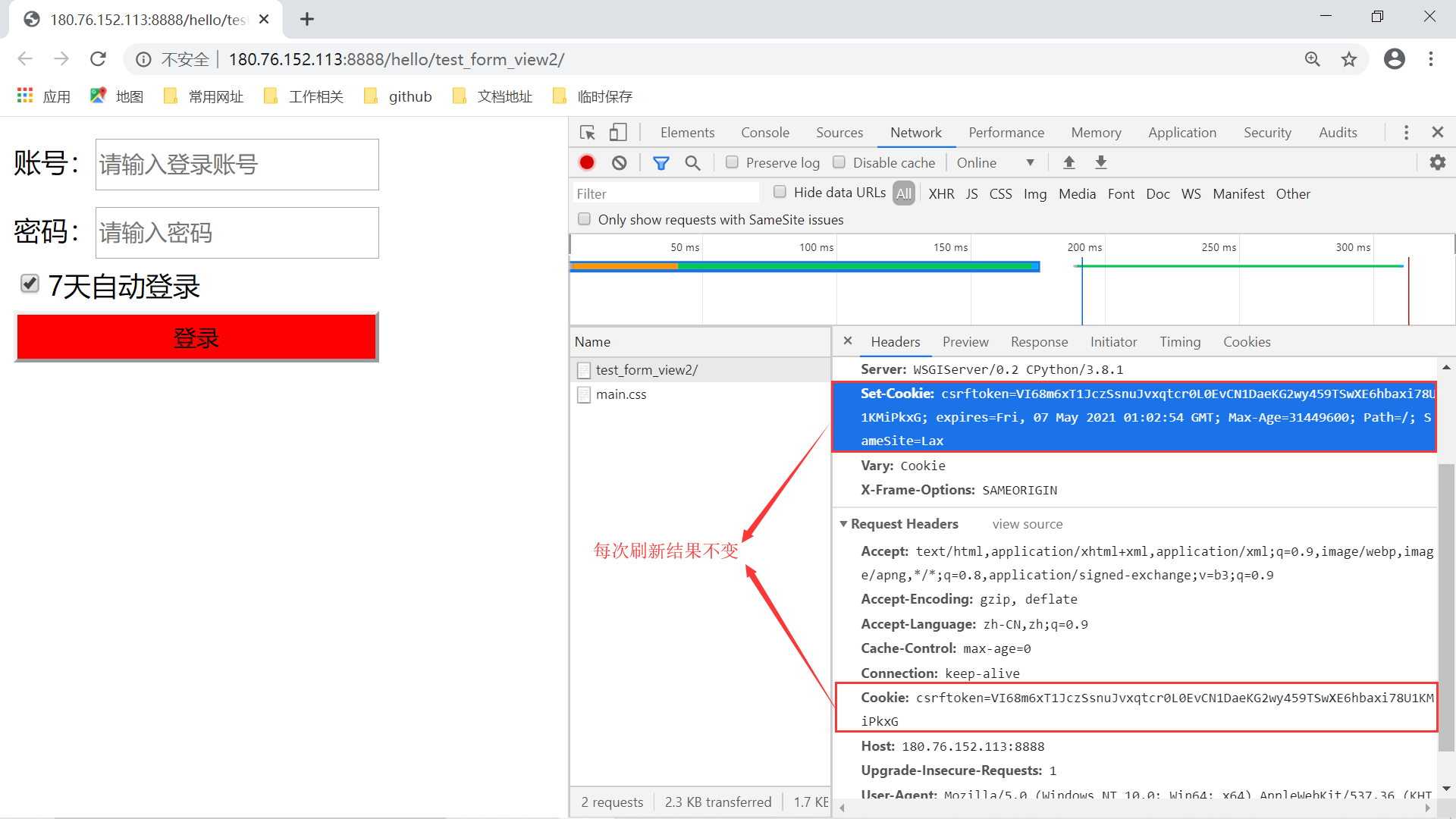Viewport: 1456px width, 819px height.
Task: Click the address bar URL
Action: point(397,59)
